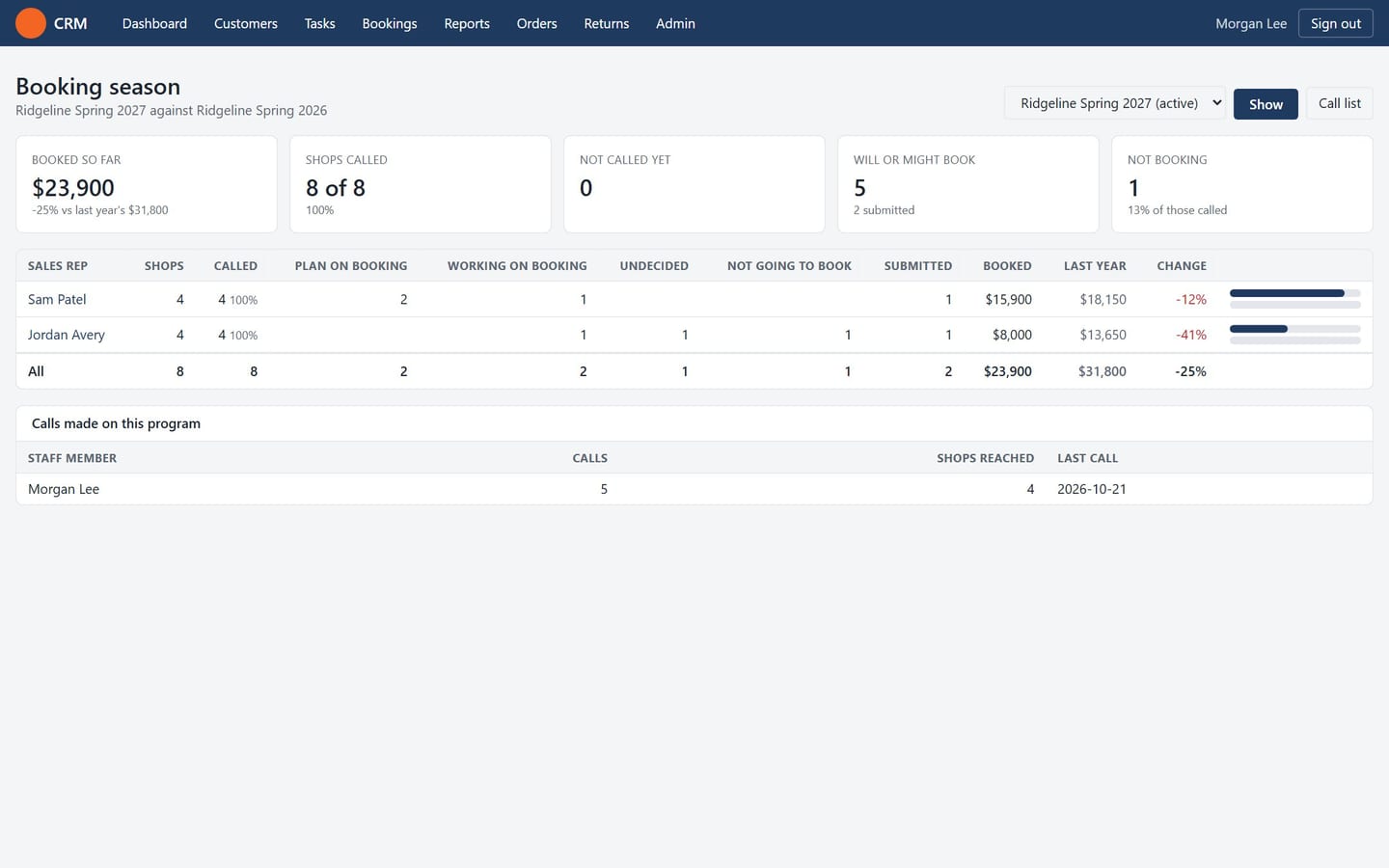
Task: Navigate to Bookings
Action: coord(390,23)
